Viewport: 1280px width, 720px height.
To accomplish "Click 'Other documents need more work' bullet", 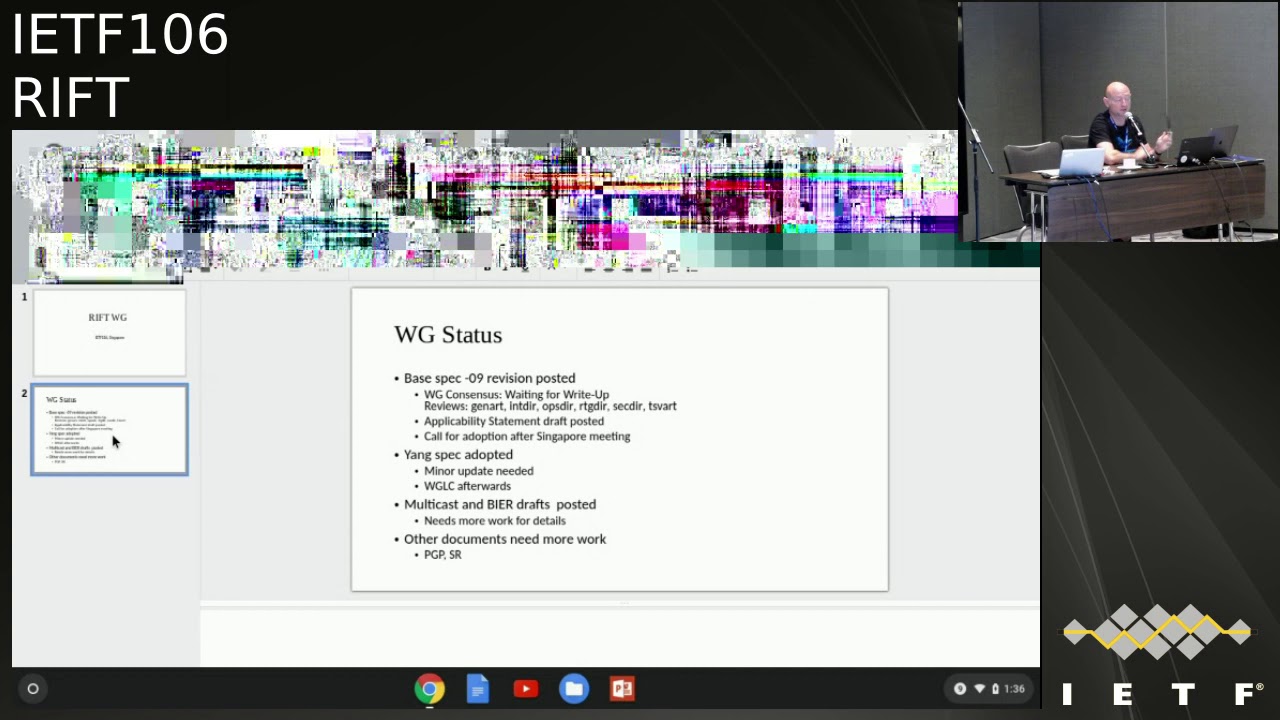I will (x=504, y=539).
